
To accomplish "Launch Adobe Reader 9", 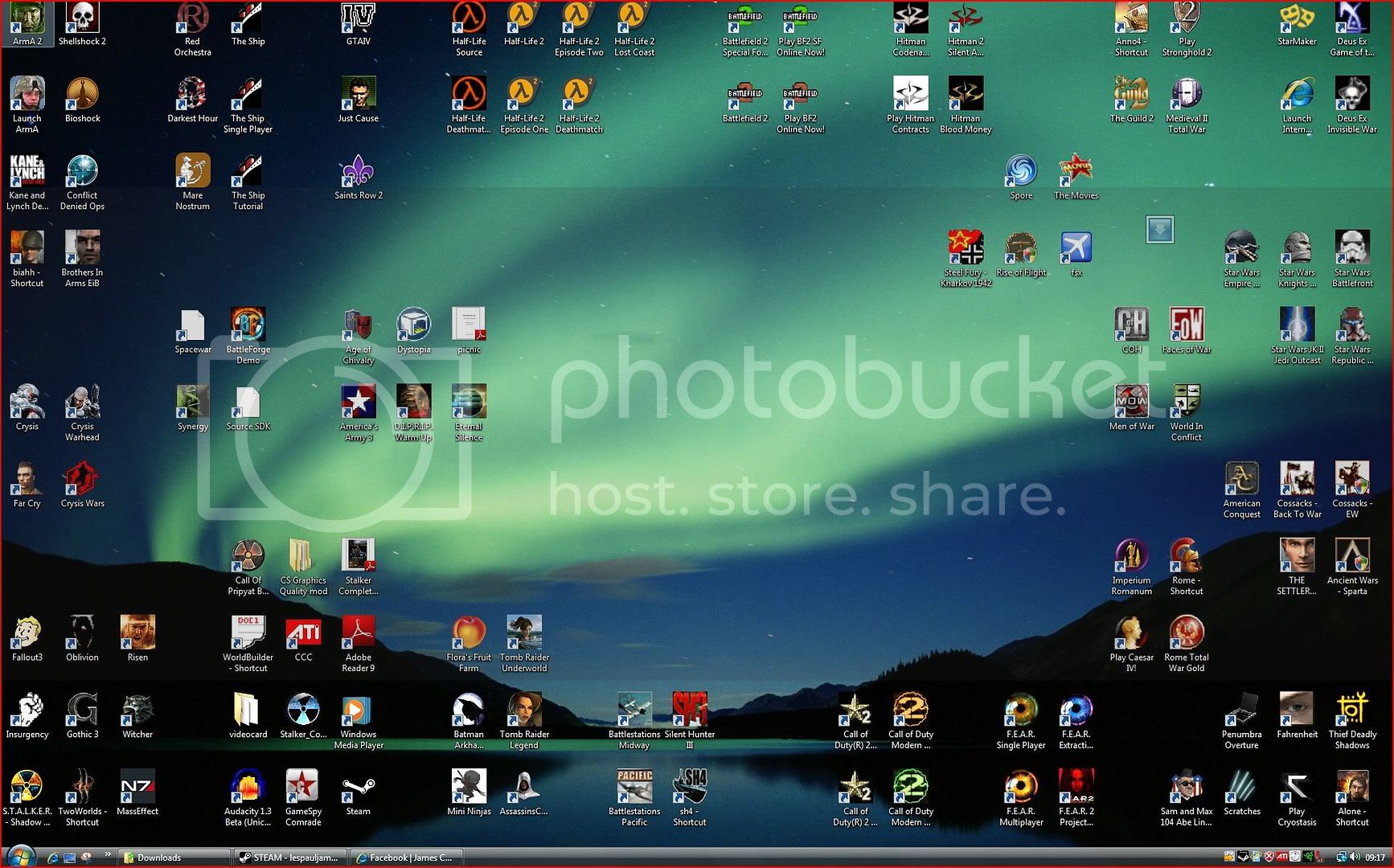I will tap(358, 634).
